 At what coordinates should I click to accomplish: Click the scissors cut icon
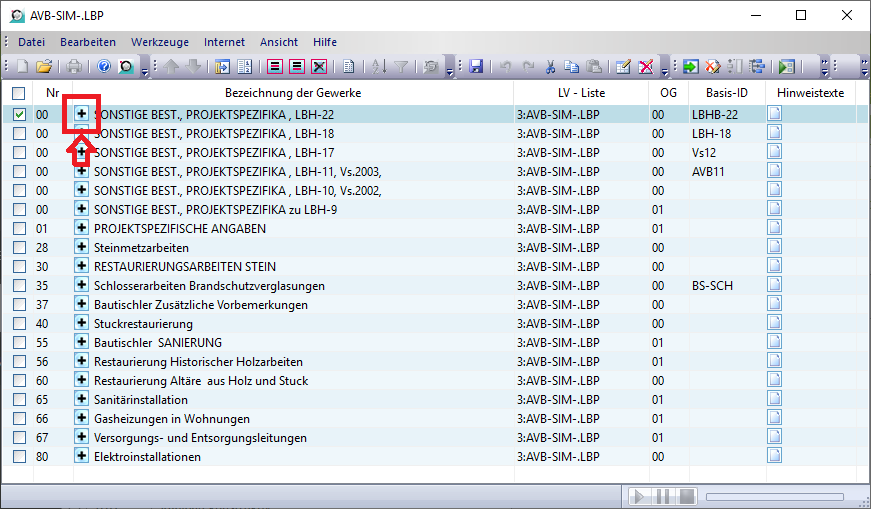click(x=550, y=67)
